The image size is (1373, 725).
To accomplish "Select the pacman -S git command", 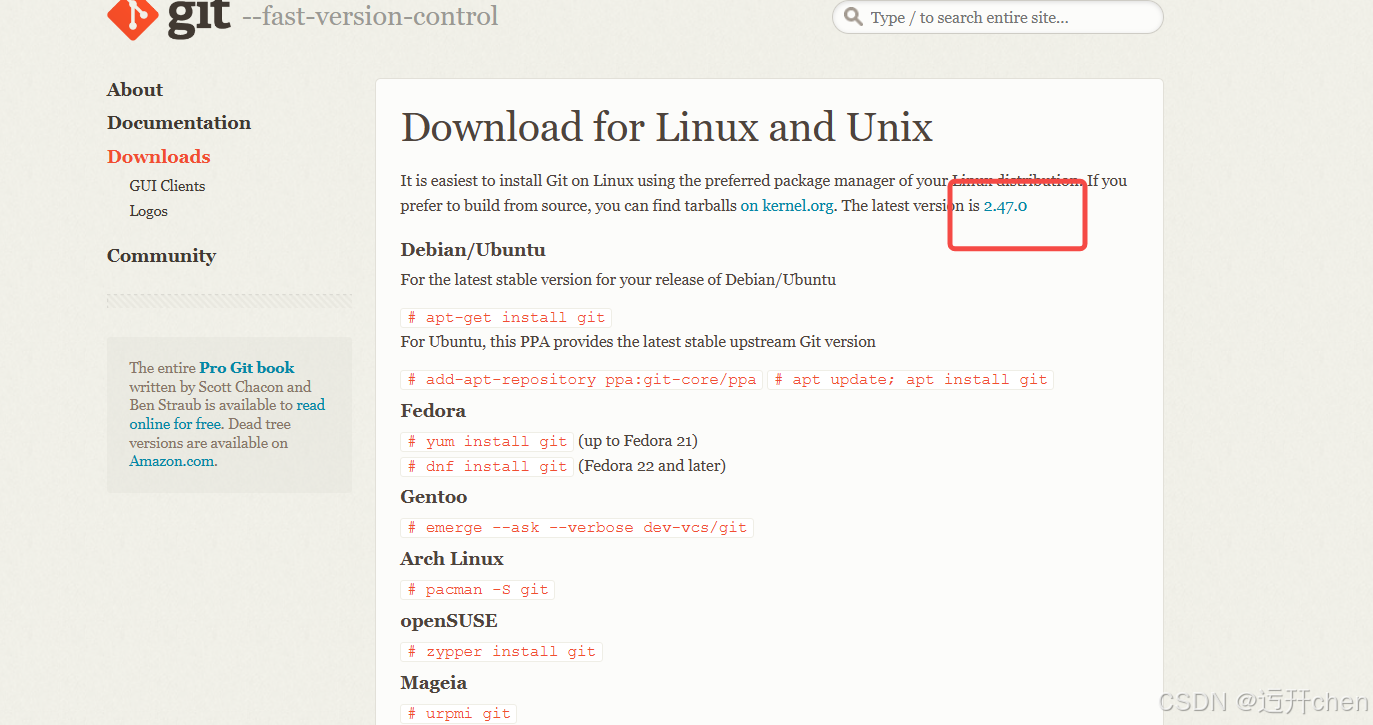I will 477,589.
